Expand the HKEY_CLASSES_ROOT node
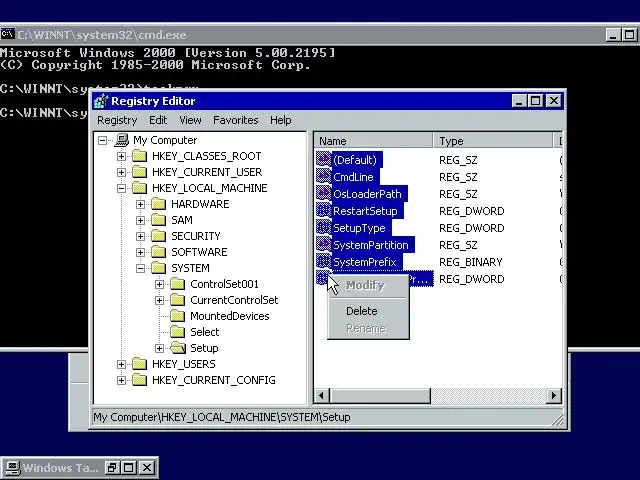Viewport: 640px width, 480px height. tap(121, 156)
